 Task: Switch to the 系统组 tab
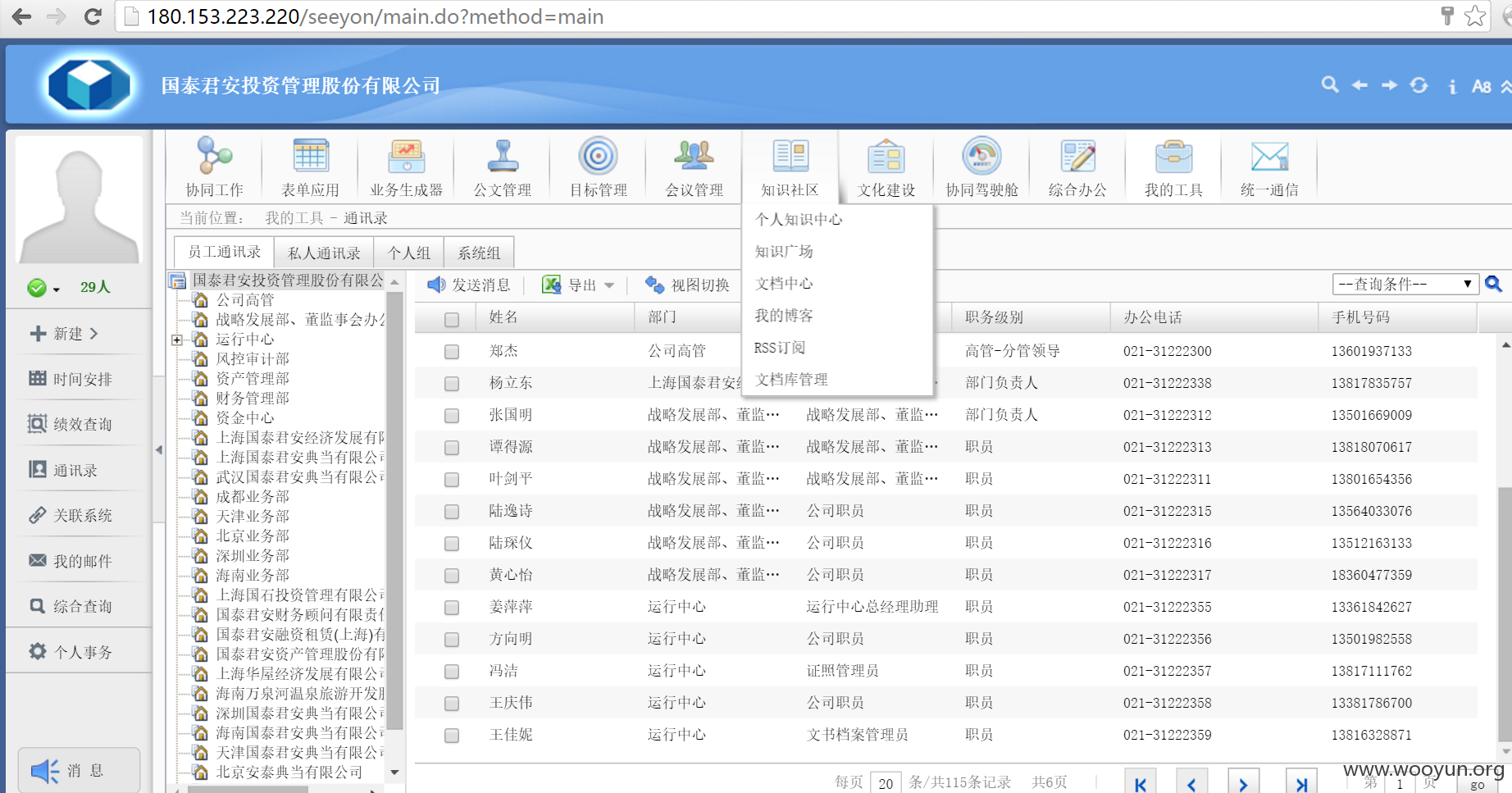[479, 253]
